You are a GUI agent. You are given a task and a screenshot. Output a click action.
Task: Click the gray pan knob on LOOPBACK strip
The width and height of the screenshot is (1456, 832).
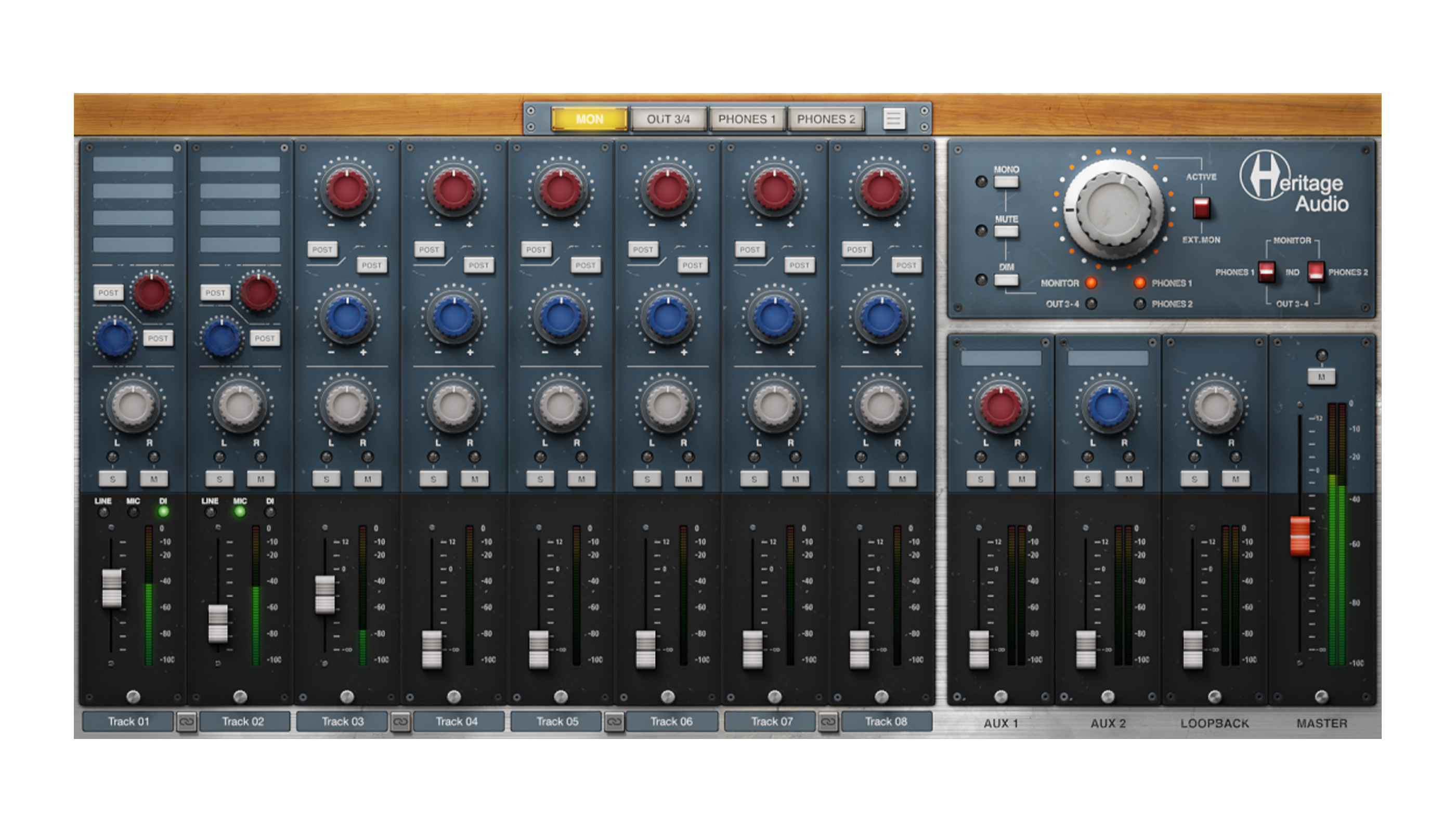coord(1215,406)
